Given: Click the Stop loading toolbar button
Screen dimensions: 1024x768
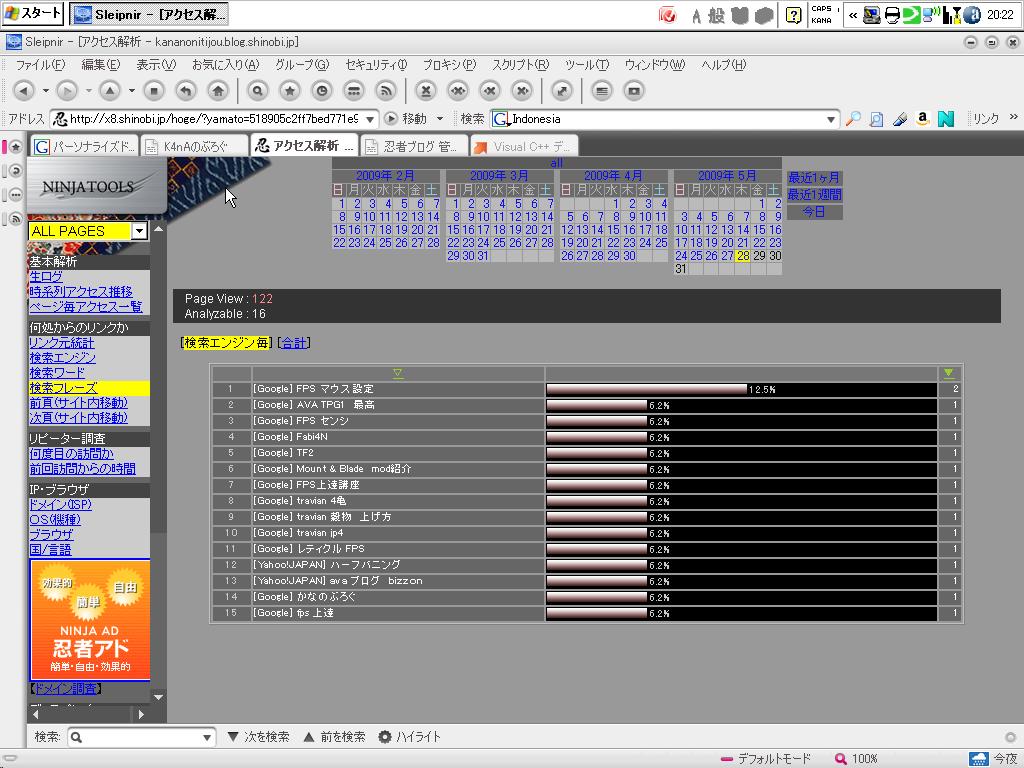Looking at the screenshot, I should pyautogui.click(x=153, y=91).
